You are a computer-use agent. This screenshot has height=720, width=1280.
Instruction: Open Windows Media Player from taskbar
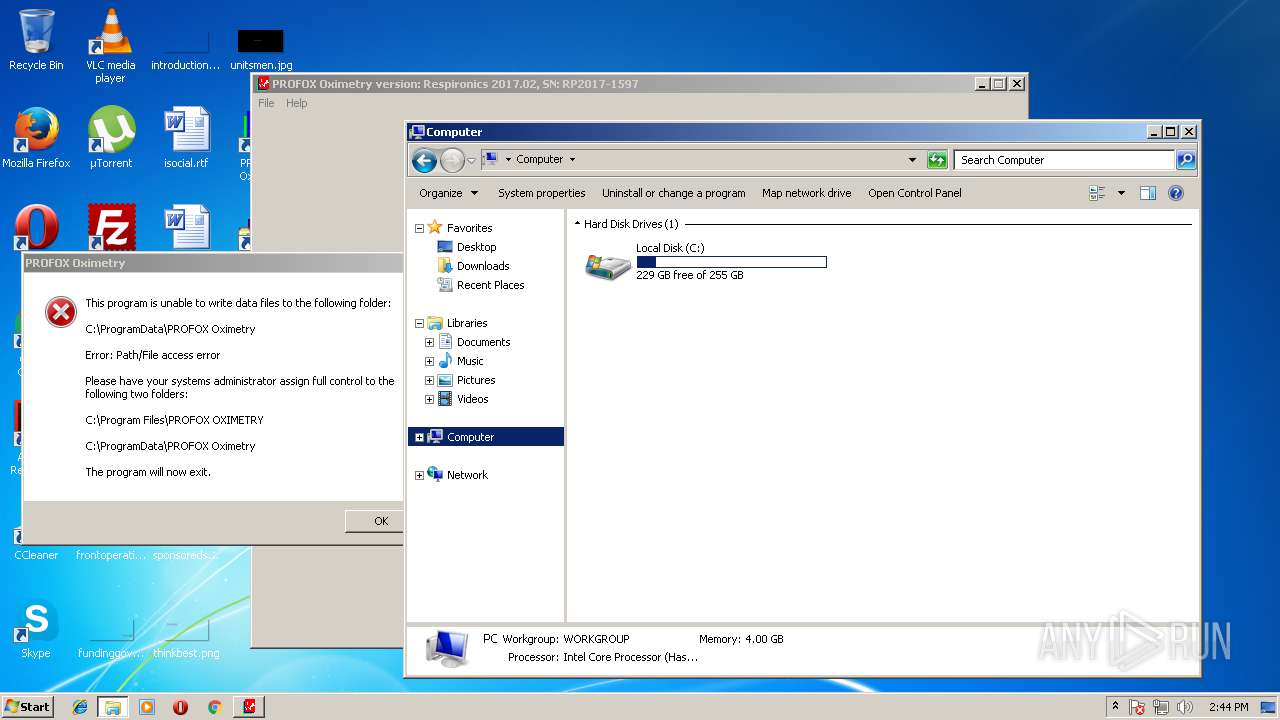click(x=147, y=707)
